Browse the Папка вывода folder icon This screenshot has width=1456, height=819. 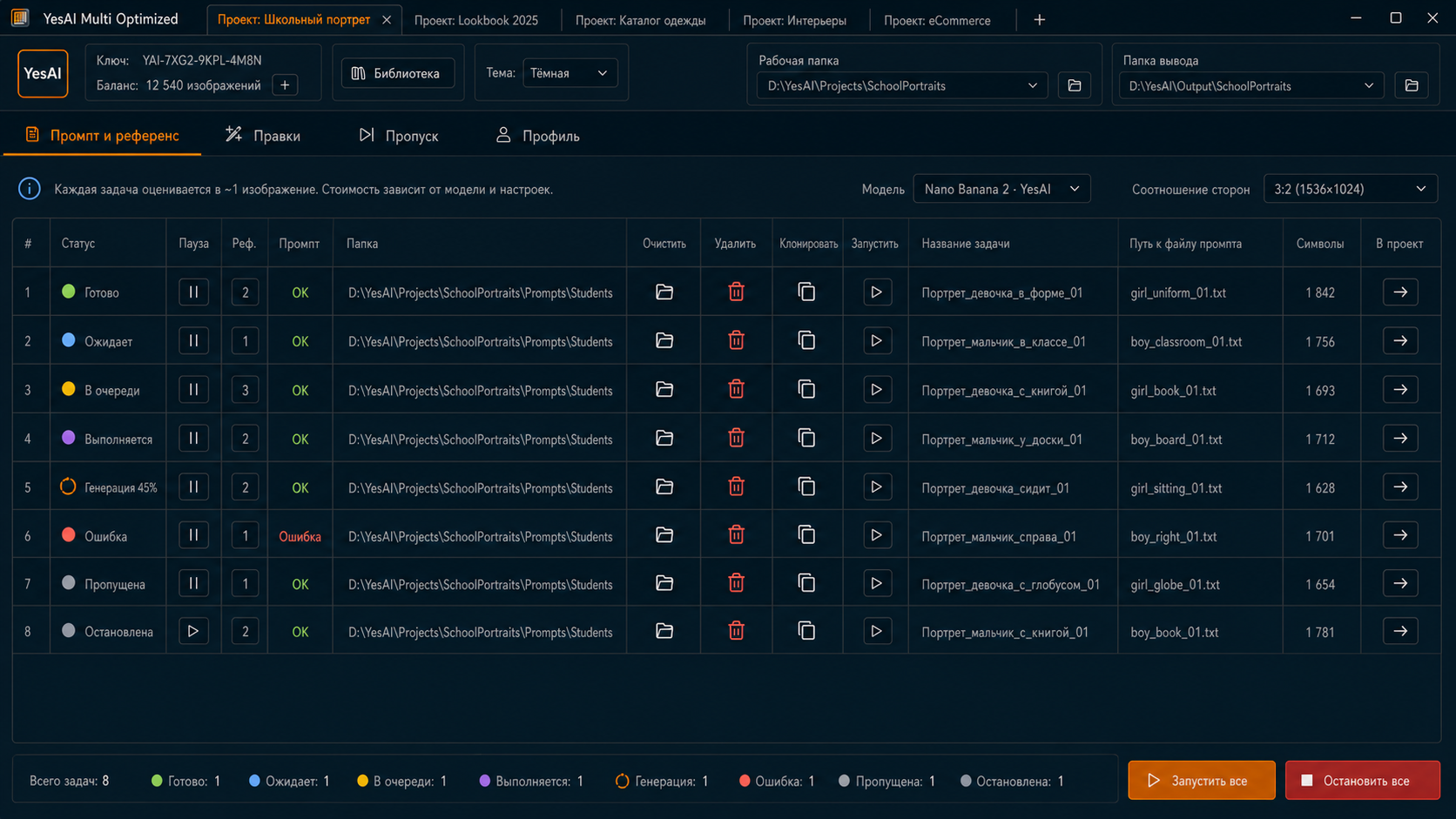pos(1412,86)
